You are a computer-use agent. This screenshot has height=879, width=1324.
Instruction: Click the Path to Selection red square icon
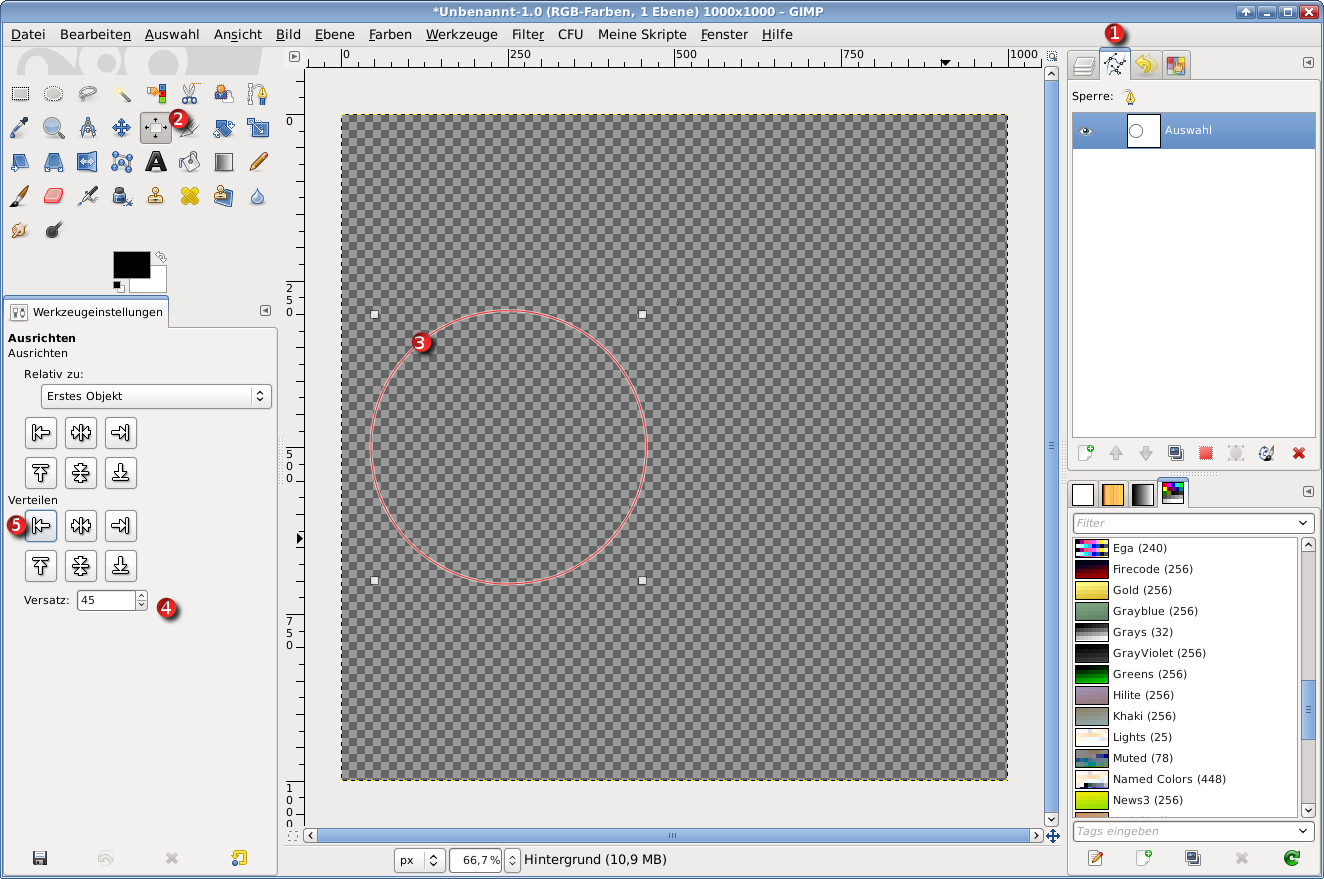[1206, 453]
